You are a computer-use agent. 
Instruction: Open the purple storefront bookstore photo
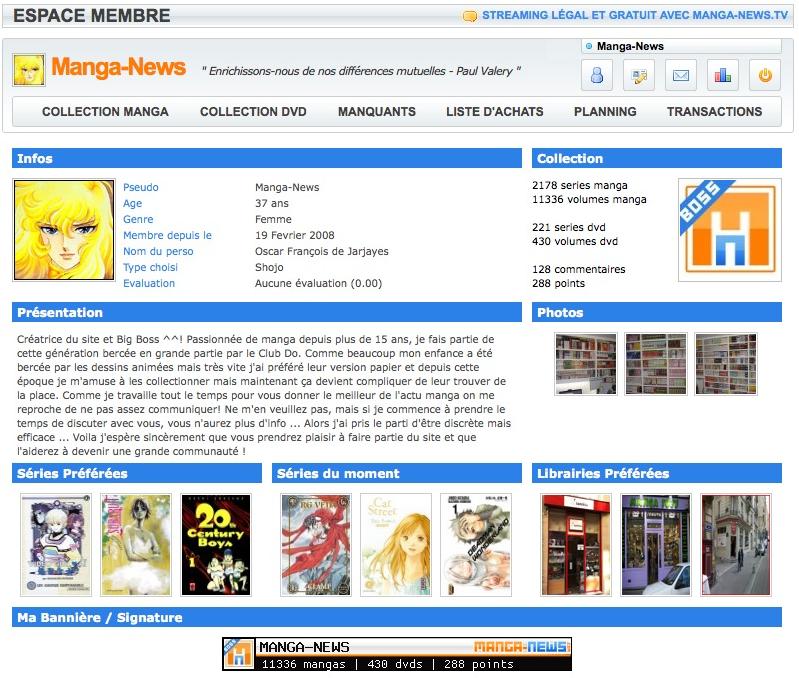click(x=656, y=545)
